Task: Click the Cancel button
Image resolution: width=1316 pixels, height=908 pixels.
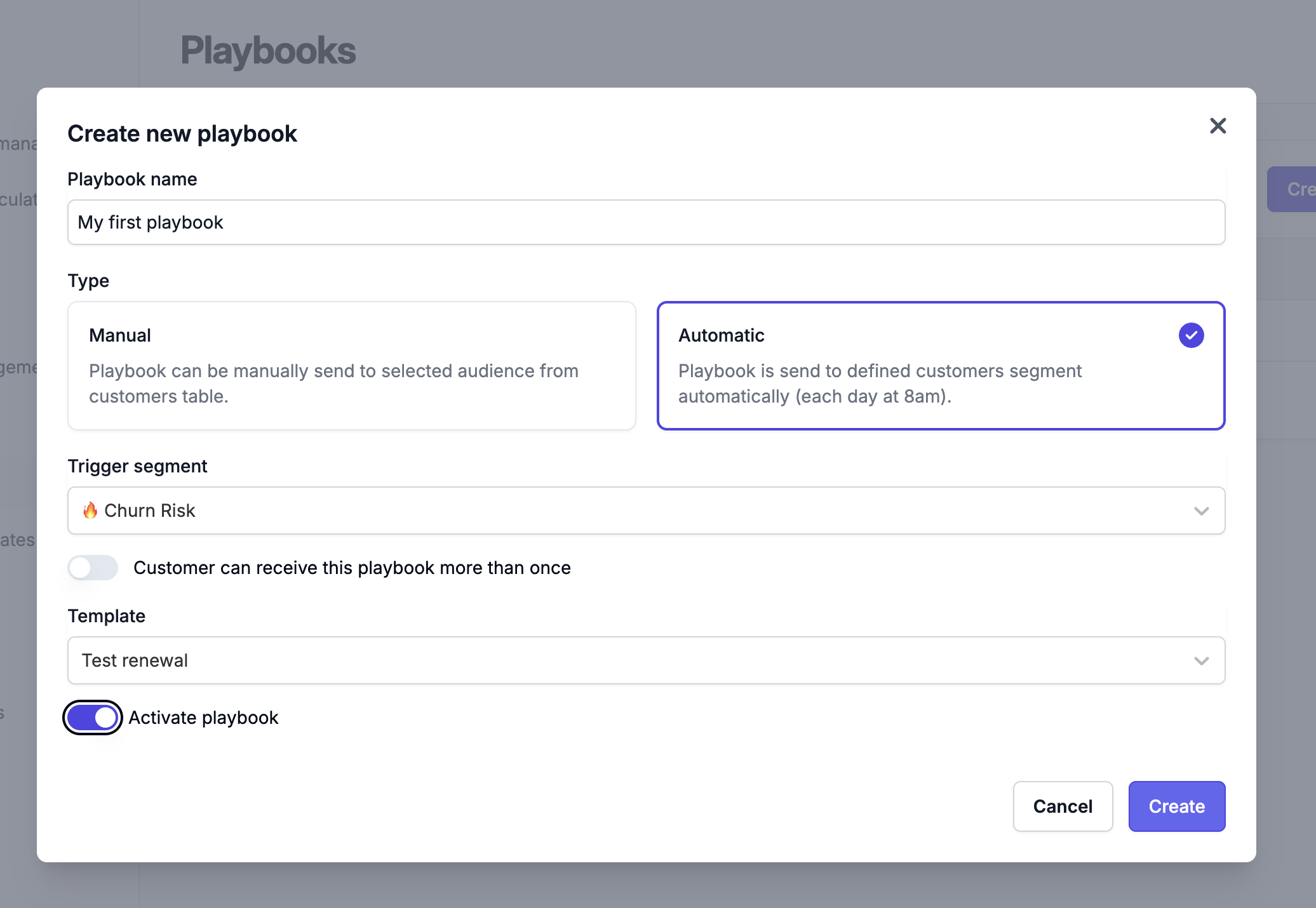Action: 1063,806
